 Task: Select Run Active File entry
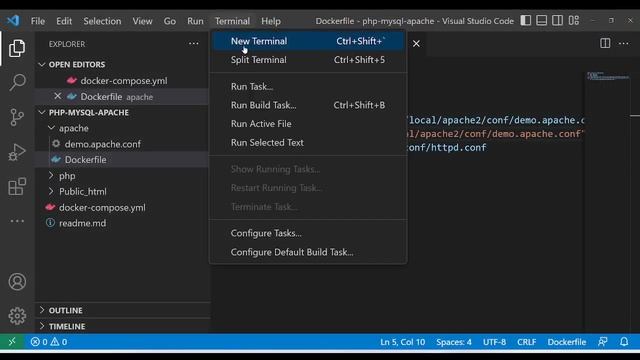308,124
